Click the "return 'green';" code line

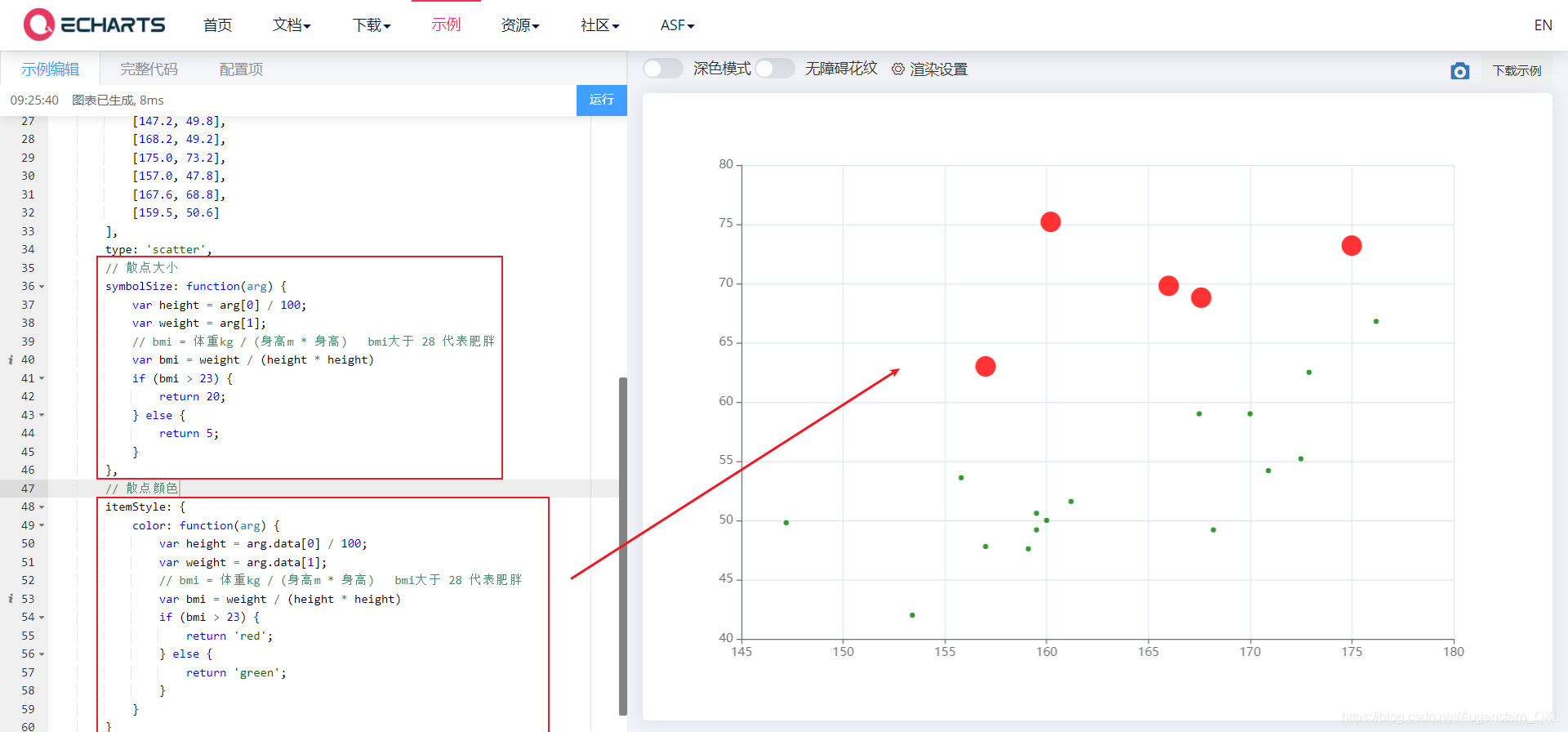(x=236, y=672)
